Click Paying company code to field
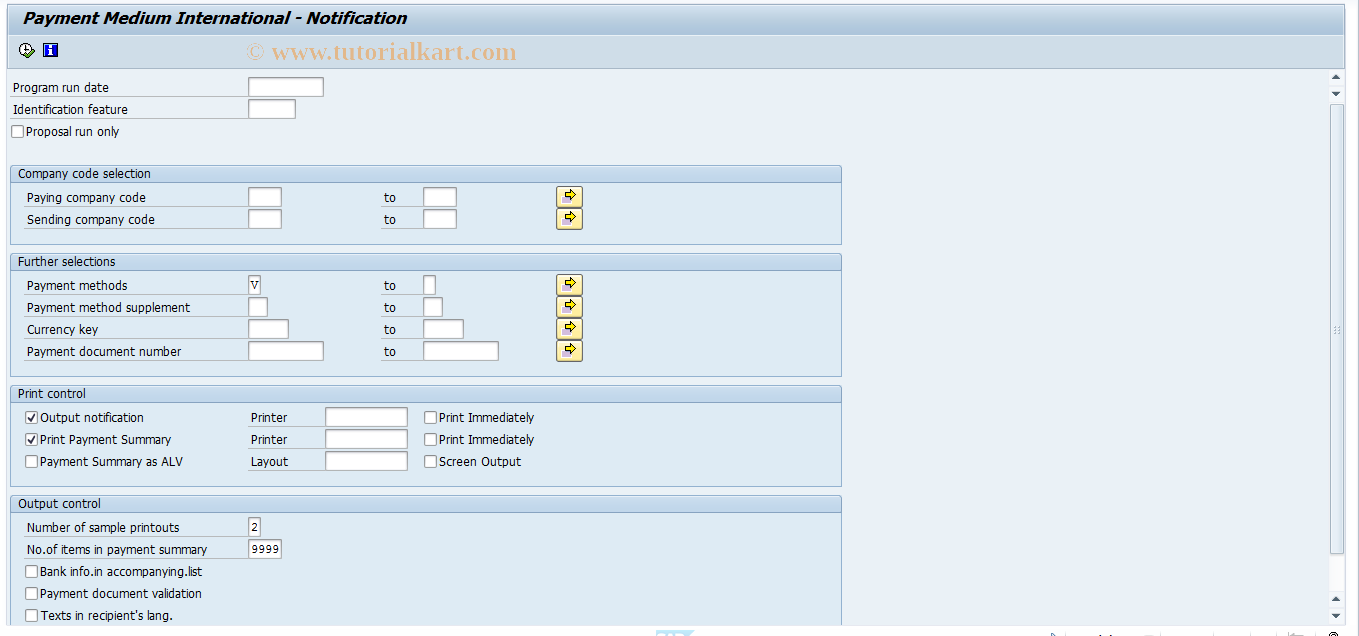The height and width of the screenshot is (636, 1359). click(x=440, y=197)
